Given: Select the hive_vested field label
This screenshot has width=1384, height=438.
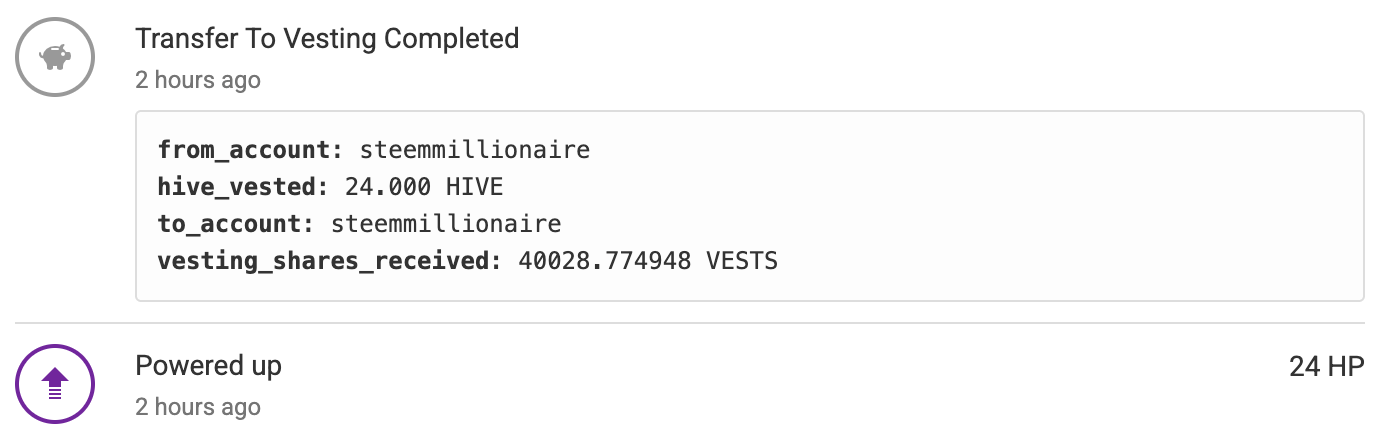Looking at the screenshot, I should coord(237,187).
